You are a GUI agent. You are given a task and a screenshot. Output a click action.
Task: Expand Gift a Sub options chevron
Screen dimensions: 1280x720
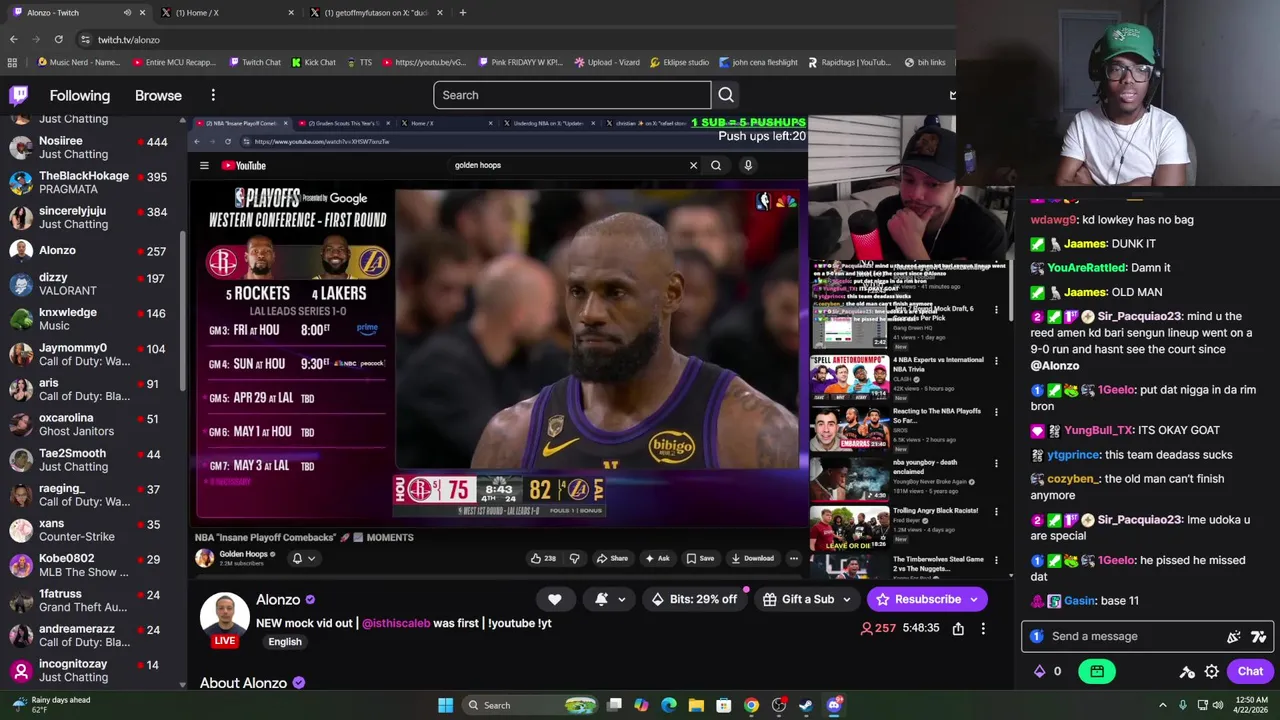pyautogui.click(x=847, y=600)
